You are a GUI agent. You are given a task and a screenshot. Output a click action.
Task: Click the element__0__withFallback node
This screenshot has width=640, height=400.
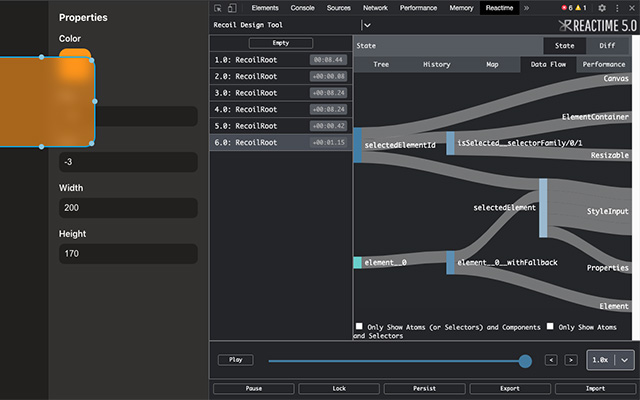[x=450, y=262]
